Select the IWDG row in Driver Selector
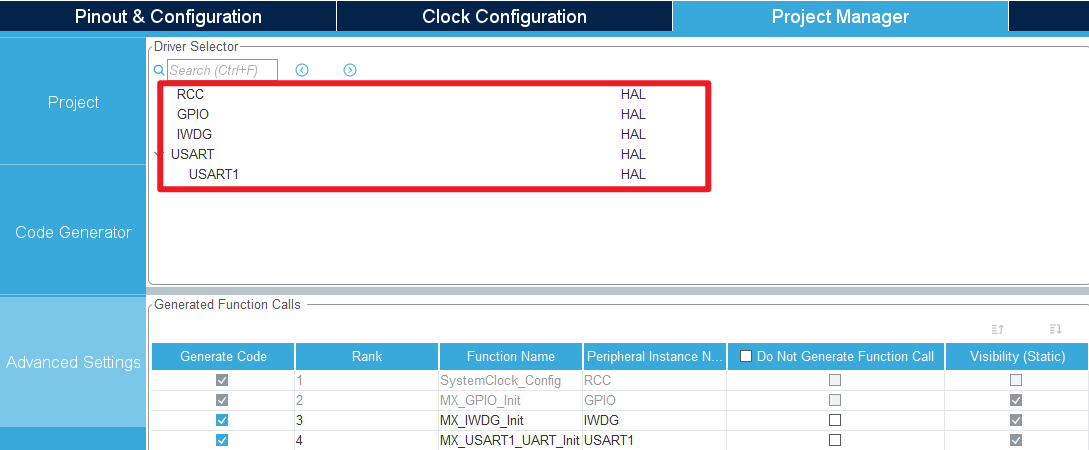Screen dimensions: 1089x450 194,134
